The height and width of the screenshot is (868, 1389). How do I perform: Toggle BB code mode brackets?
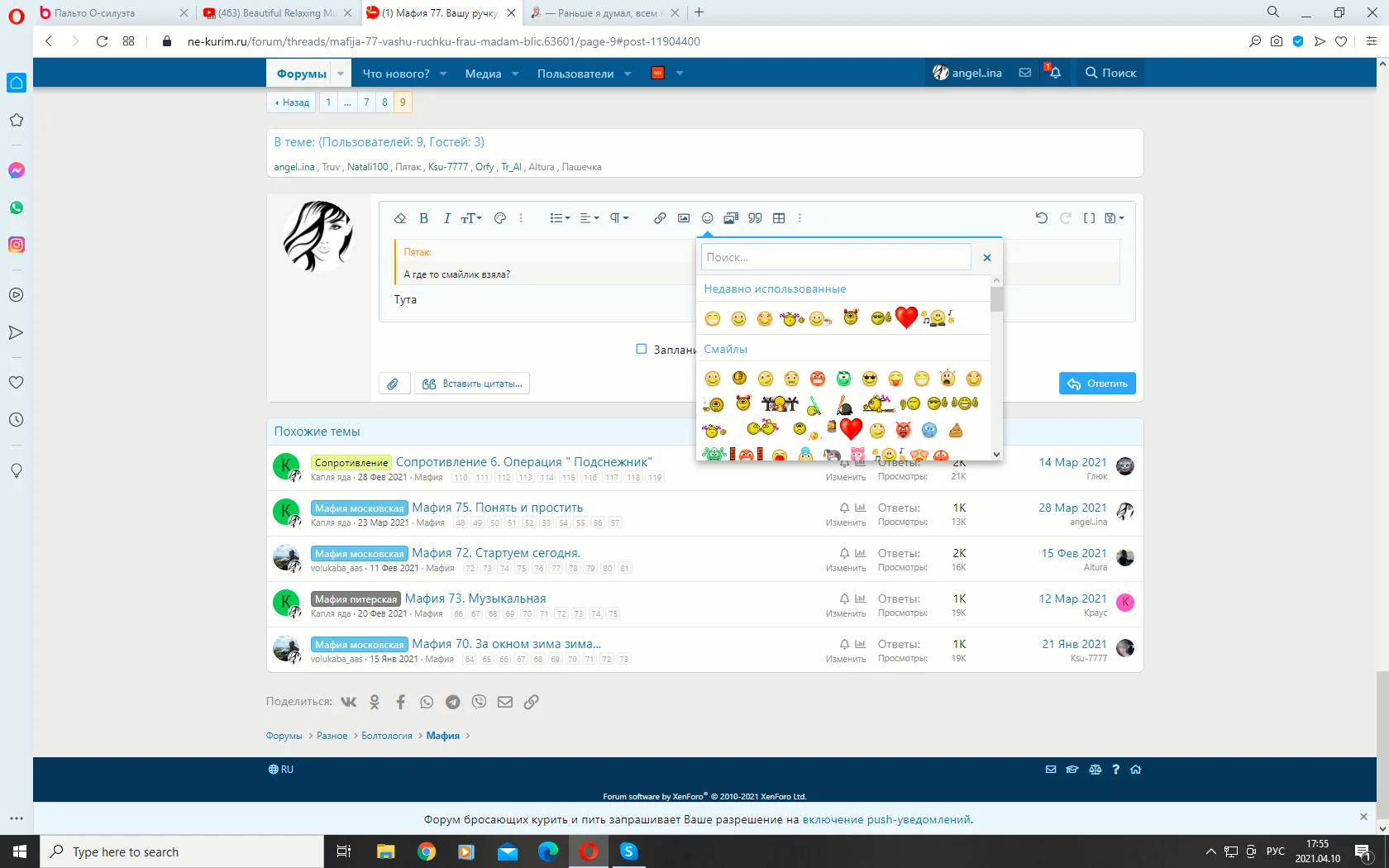tap(1090, 218)
